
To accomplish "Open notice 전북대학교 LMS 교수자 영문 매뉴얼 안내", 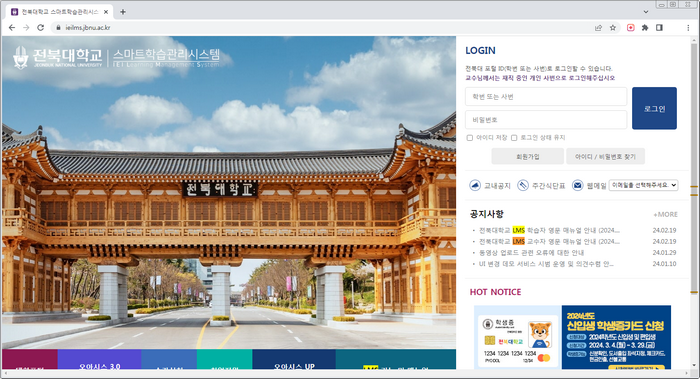I will coord(549,242).
